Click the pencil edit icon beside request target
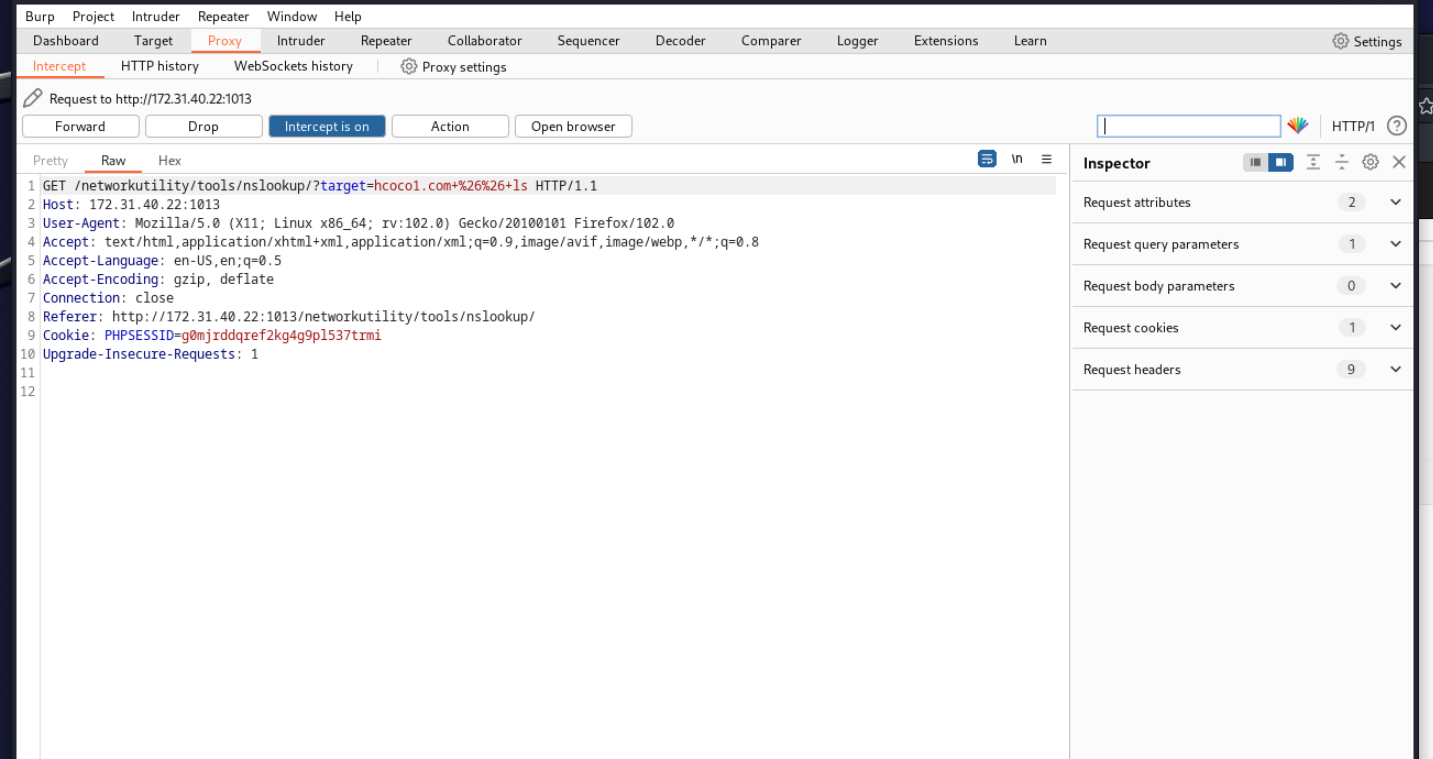Screen dimensions: 1433x759 [x=33, y=98]
